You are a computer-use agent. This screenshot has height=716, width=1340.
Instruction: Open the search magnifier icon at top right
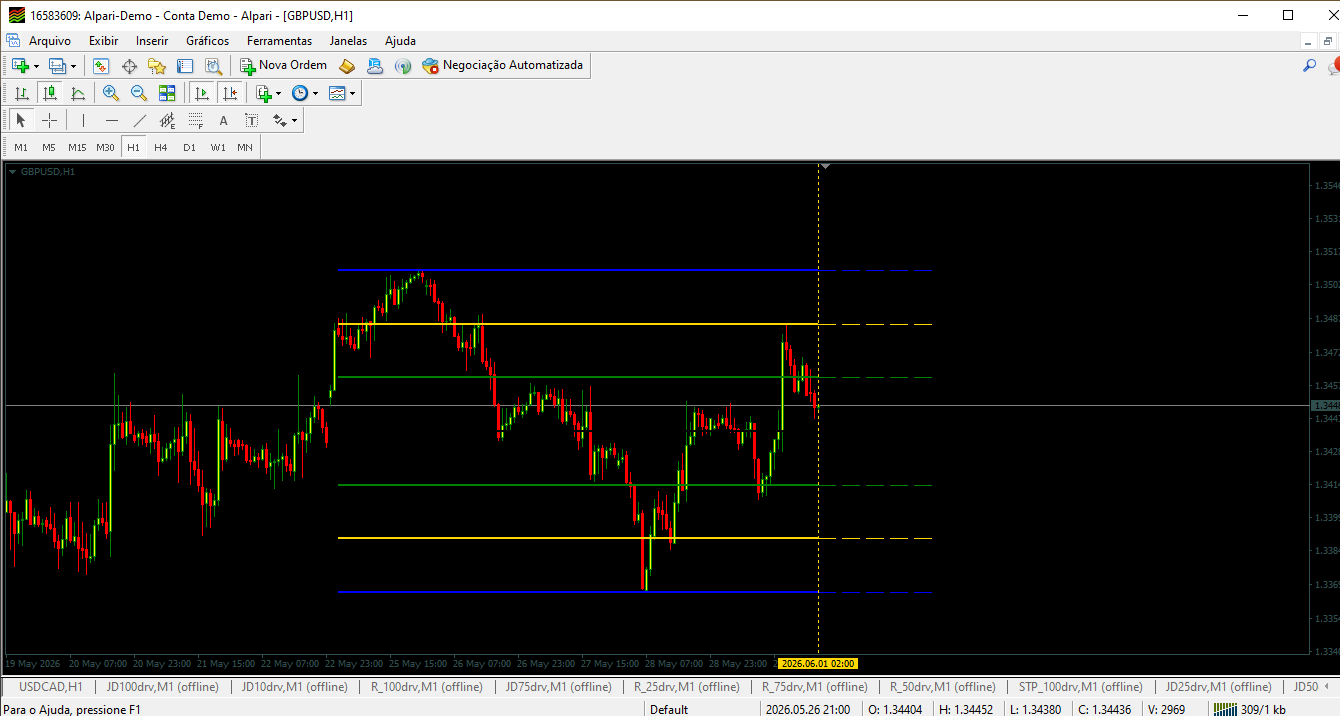(1309, 66)
